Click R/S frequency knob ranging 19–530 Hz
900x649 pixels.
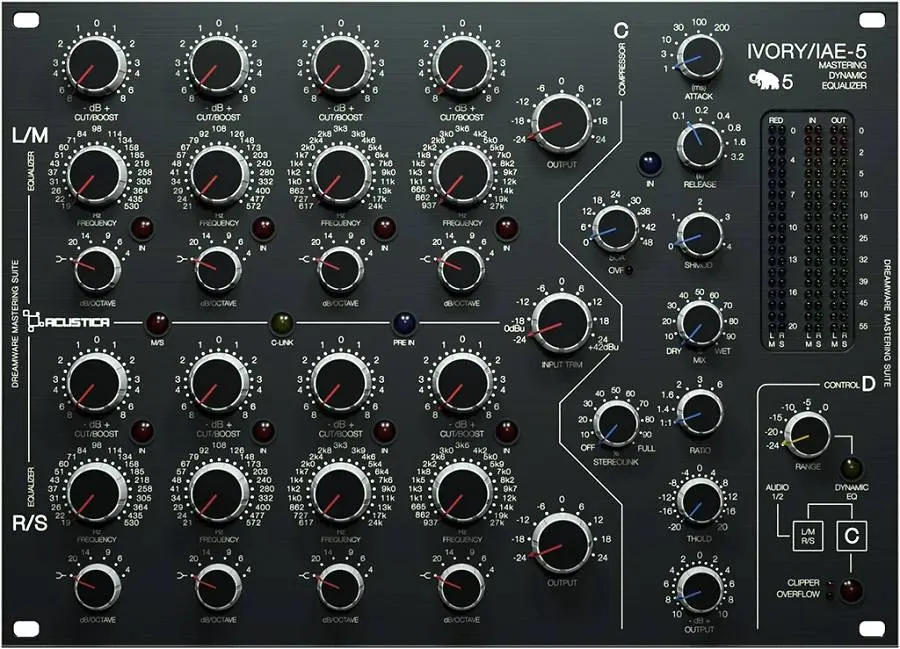tap(96, 492)
